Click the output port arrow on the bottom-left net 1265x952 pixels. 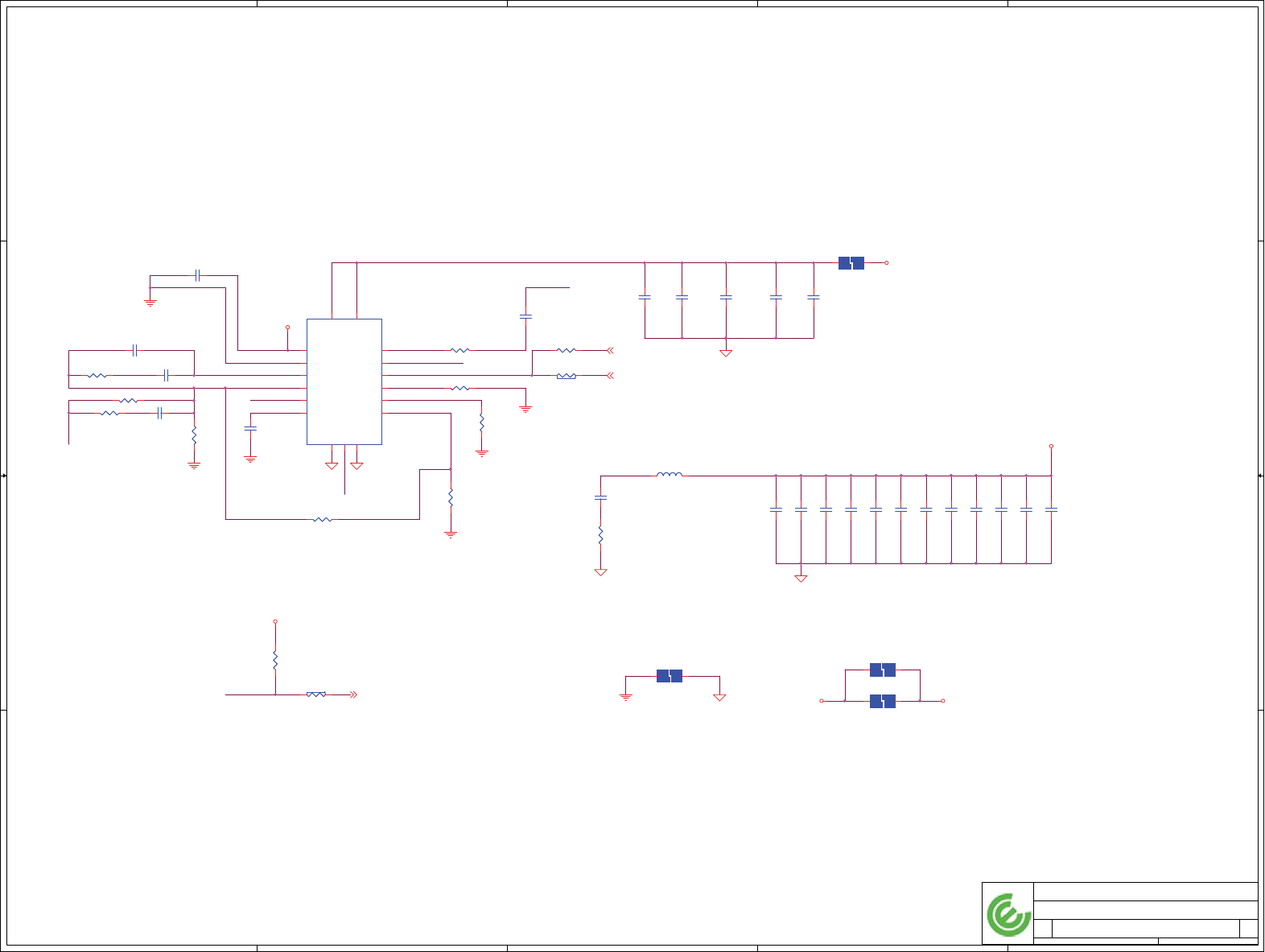[353, 694]
